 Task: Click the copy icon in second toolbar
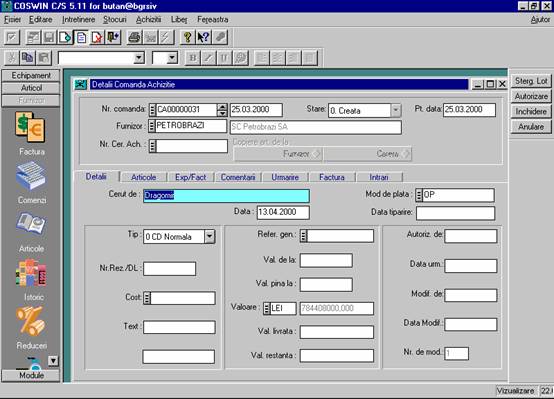coord(28,58)
